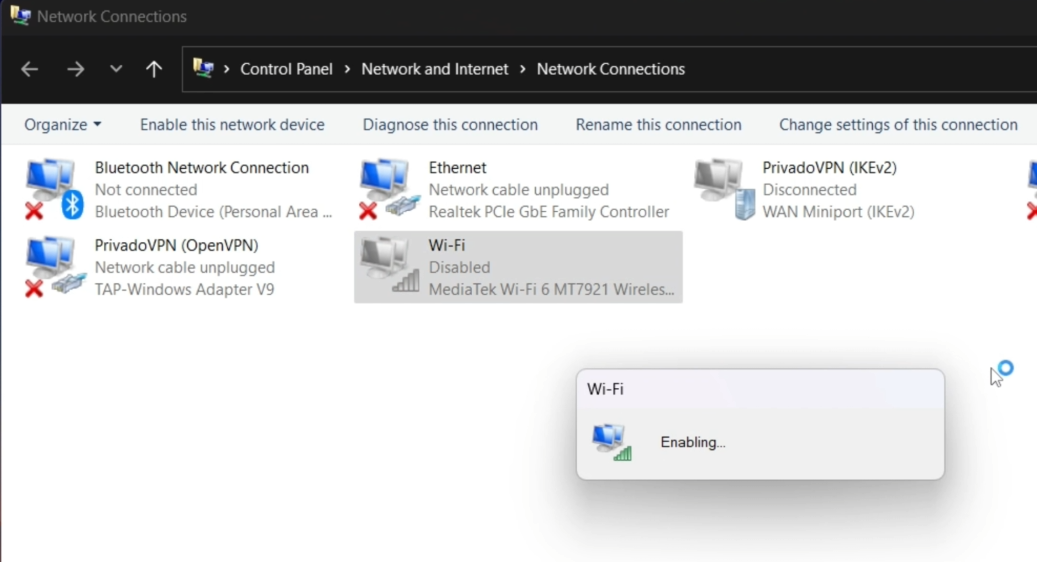Click the Wi-Fi icon in Enabling popup

(x=612, y=442)
